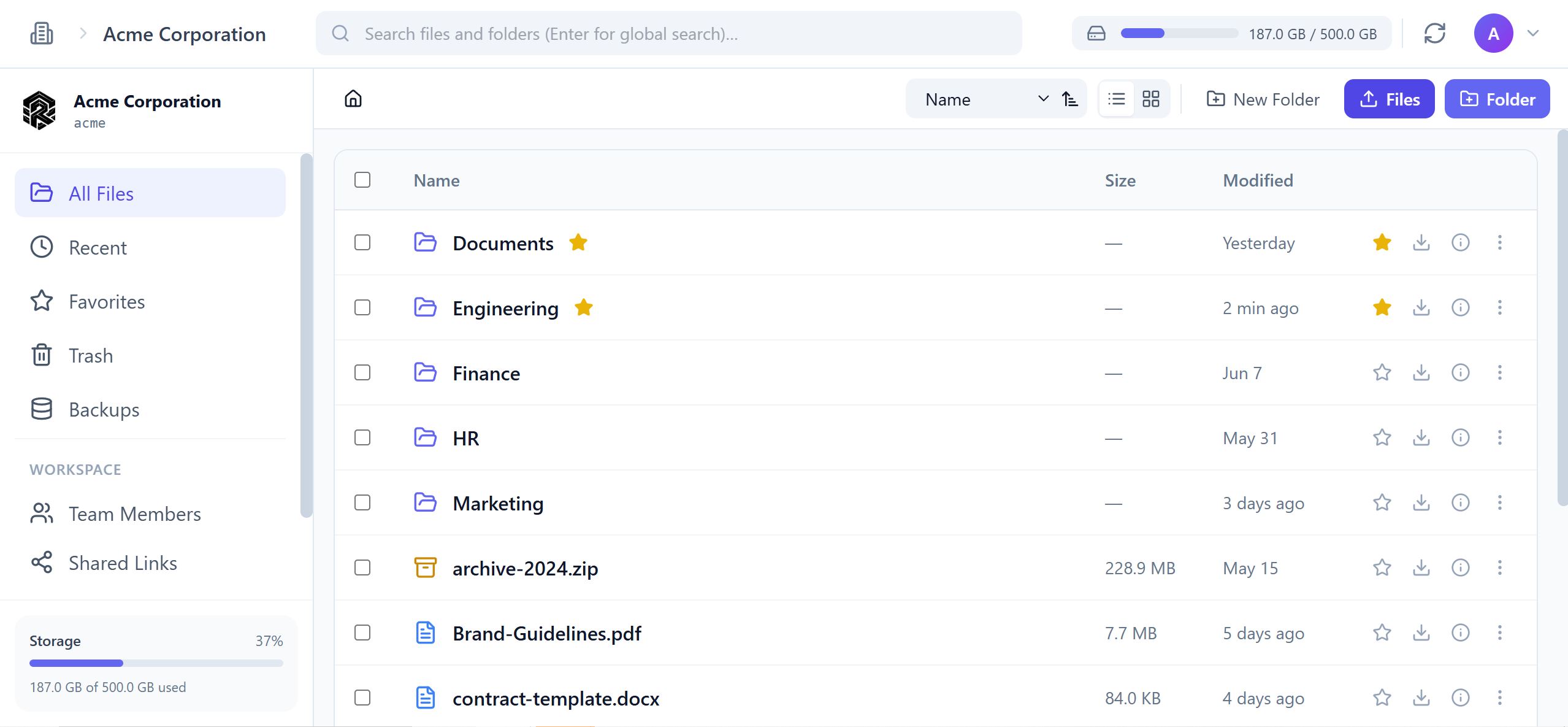Show info for contract-template.docx
Image resolution: width=1568 pixels, height=727 pixels.
(x=1461, y=698)
